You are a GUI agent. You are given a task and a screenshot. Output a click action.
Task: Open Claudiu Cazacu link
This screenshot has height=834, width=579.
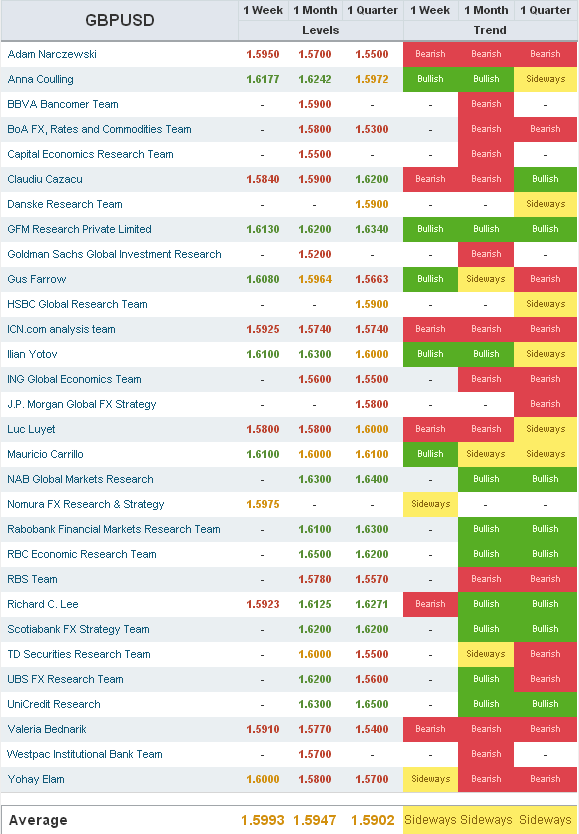click(x=45, y=179)
